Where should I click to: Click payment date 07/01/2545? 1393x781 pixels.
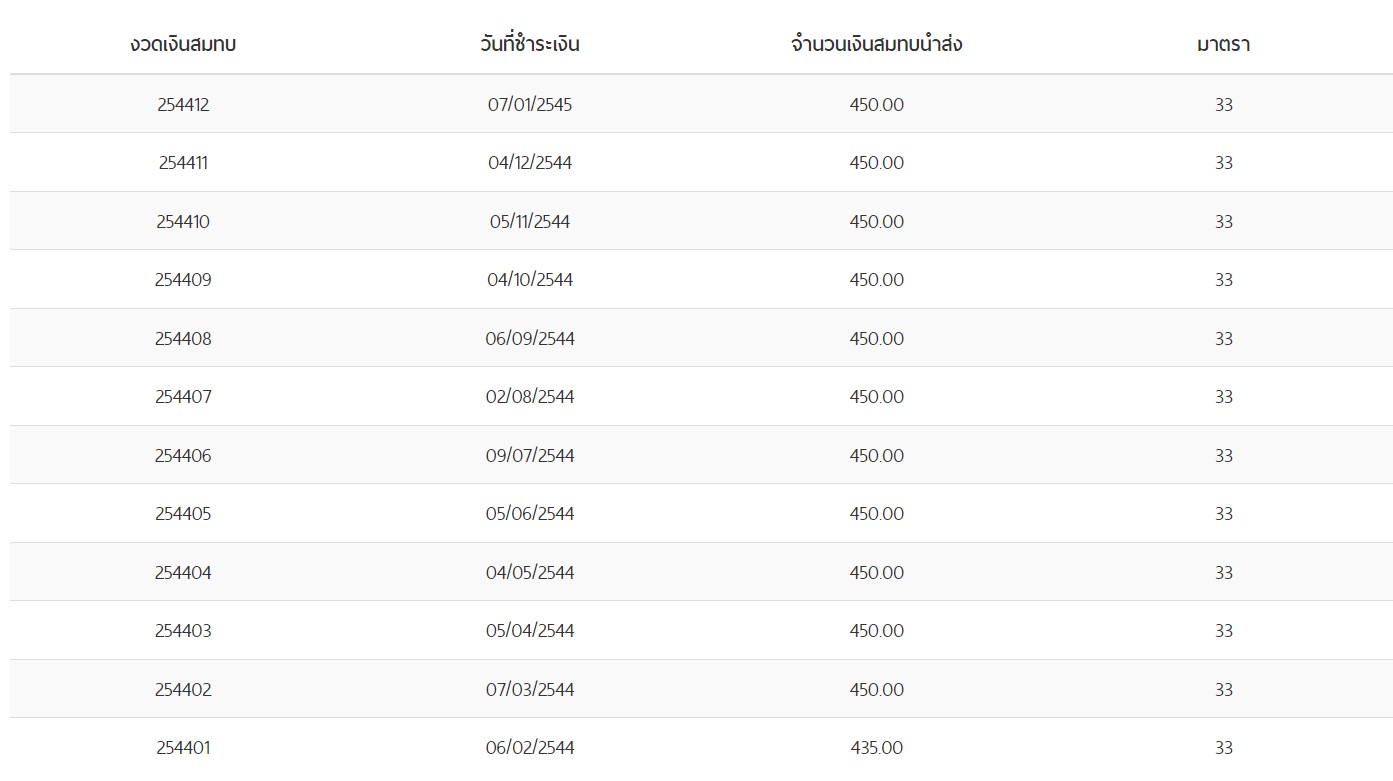(530, 104)
